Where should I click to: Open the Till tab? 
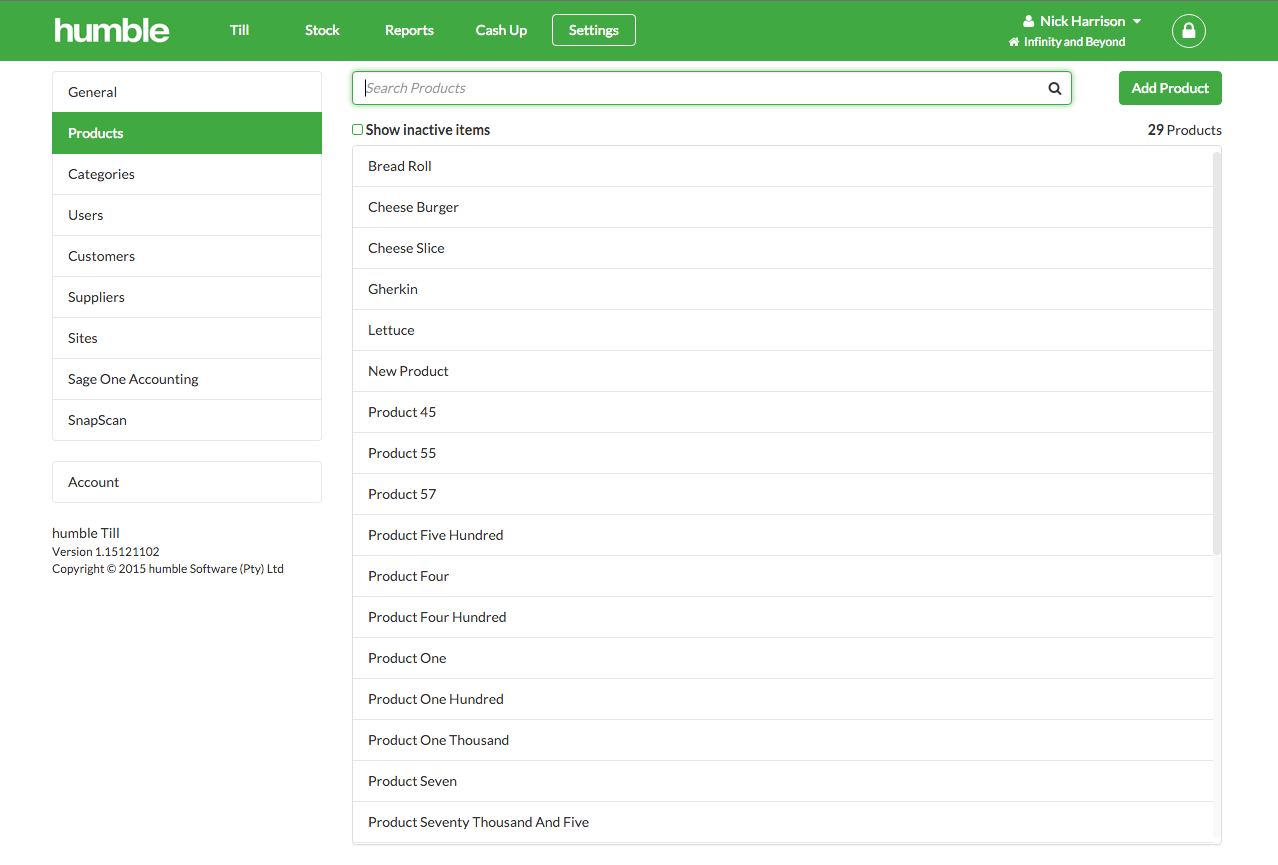point(239,30)
